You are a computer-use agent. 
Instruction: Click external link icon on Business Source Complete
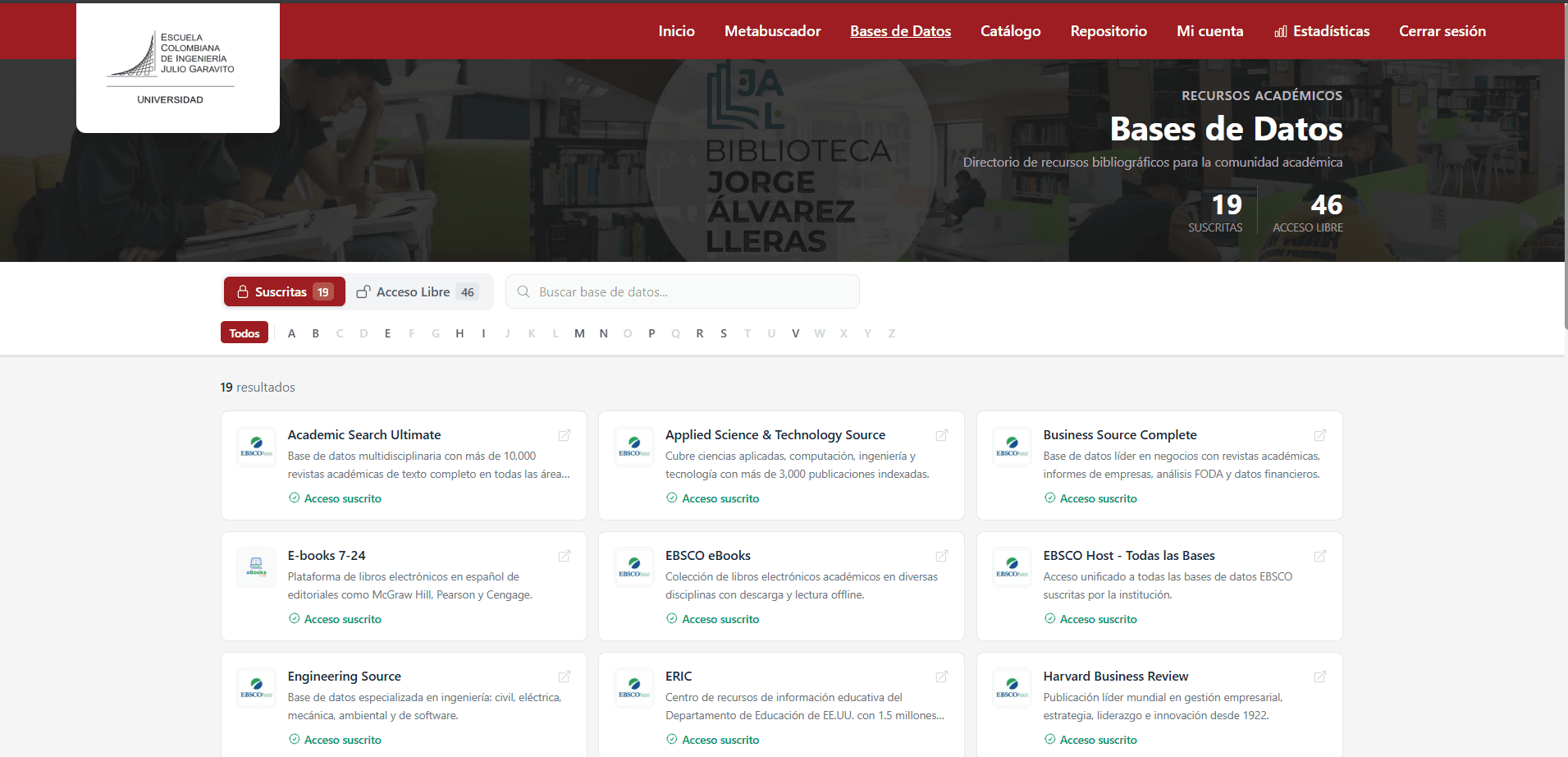click(x=1319, y=435)
